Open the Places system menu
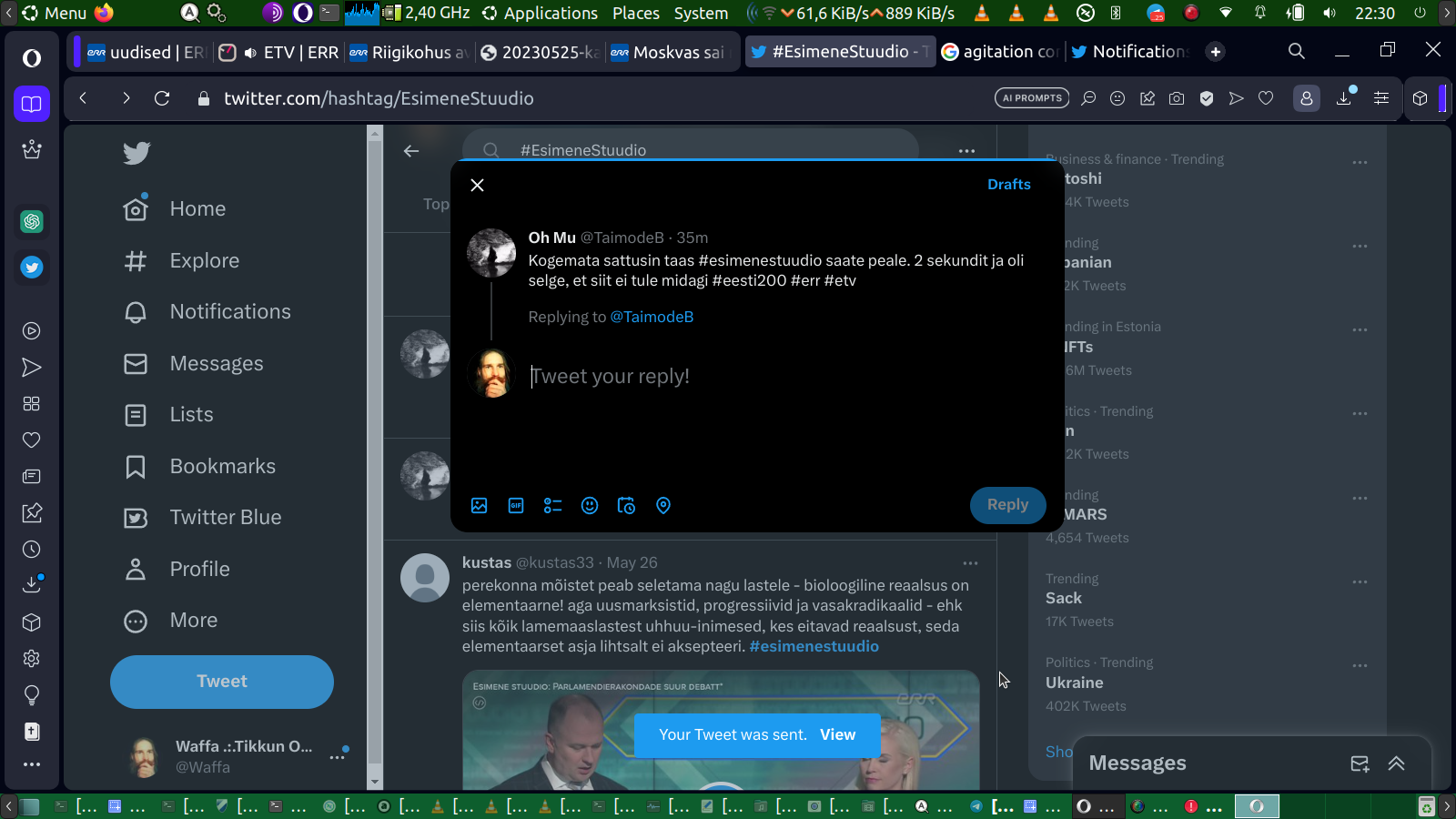Screen dimensions: 1456x819 [x=636, y=13]
